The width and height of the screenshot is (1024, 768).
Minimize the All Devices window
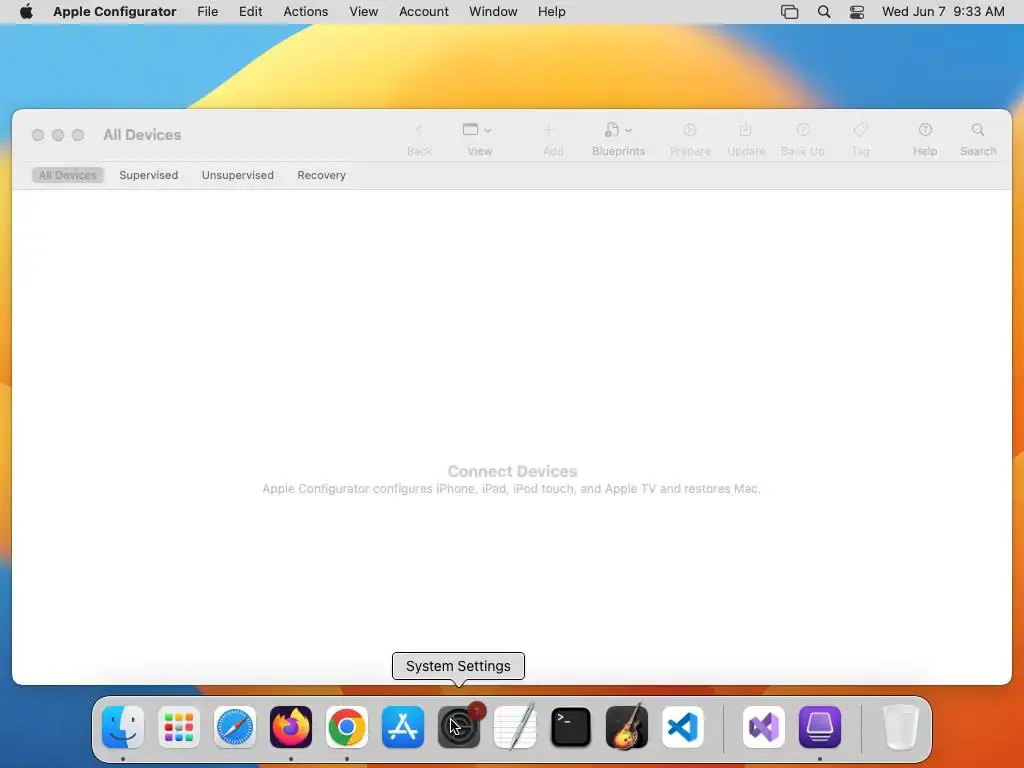tap(58, 135)
